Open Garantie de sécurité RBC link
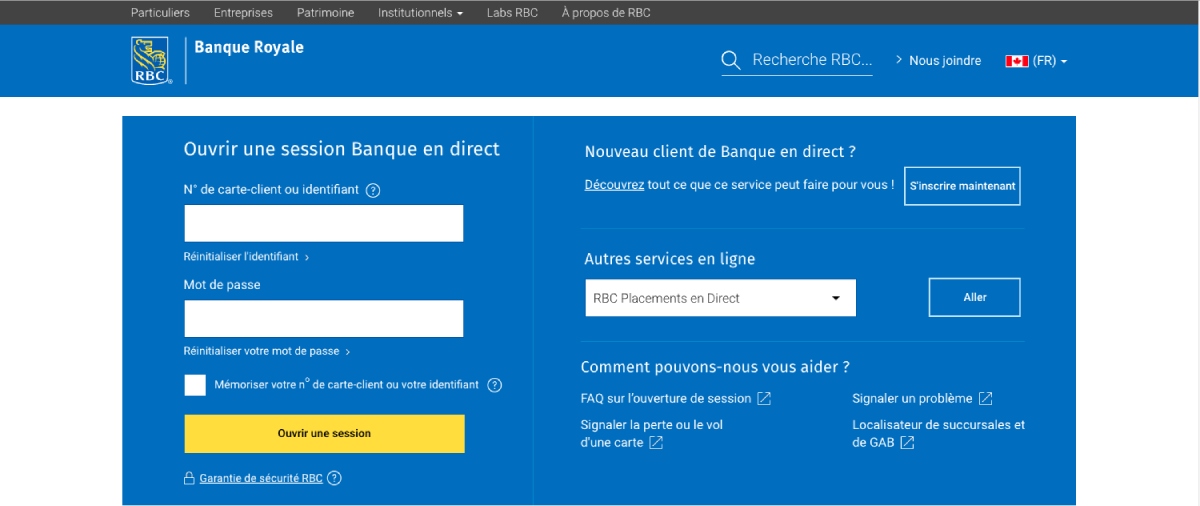The width and height of the screenshot is (1200, 506). tap(261, 478)
